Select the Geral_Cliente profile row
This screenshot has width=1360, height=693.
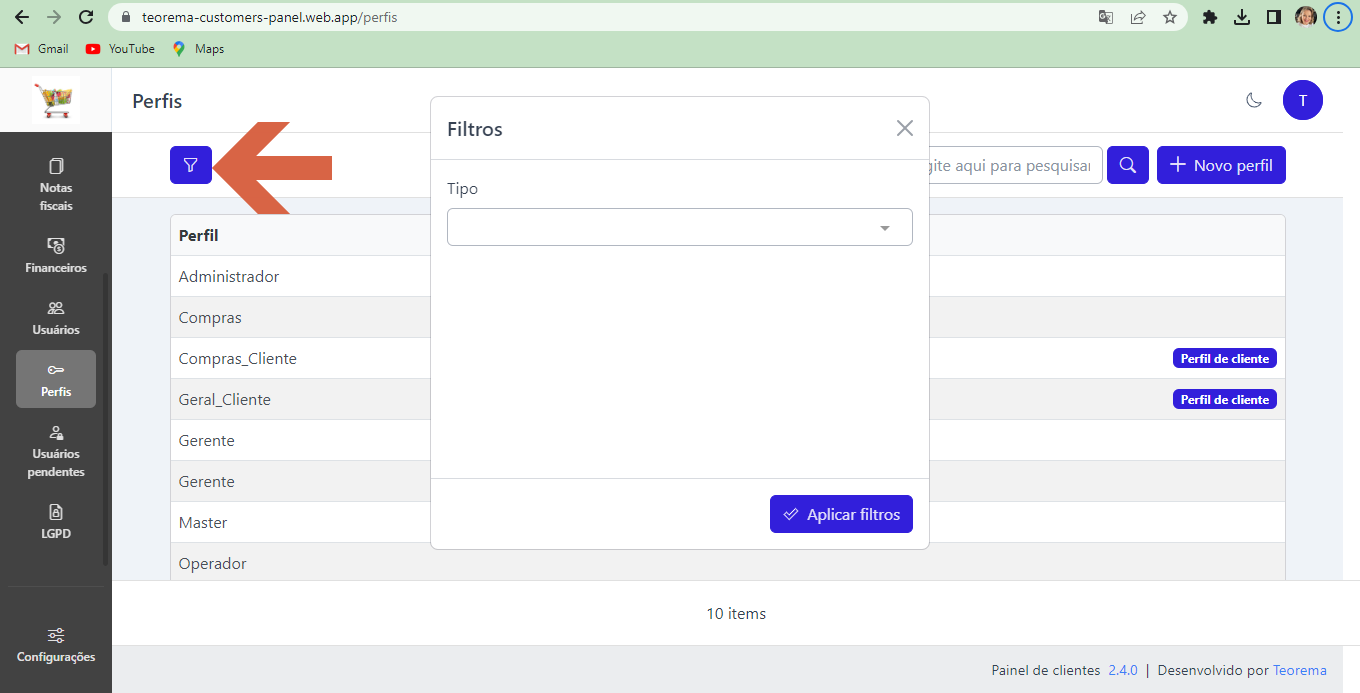coord(727,399)
